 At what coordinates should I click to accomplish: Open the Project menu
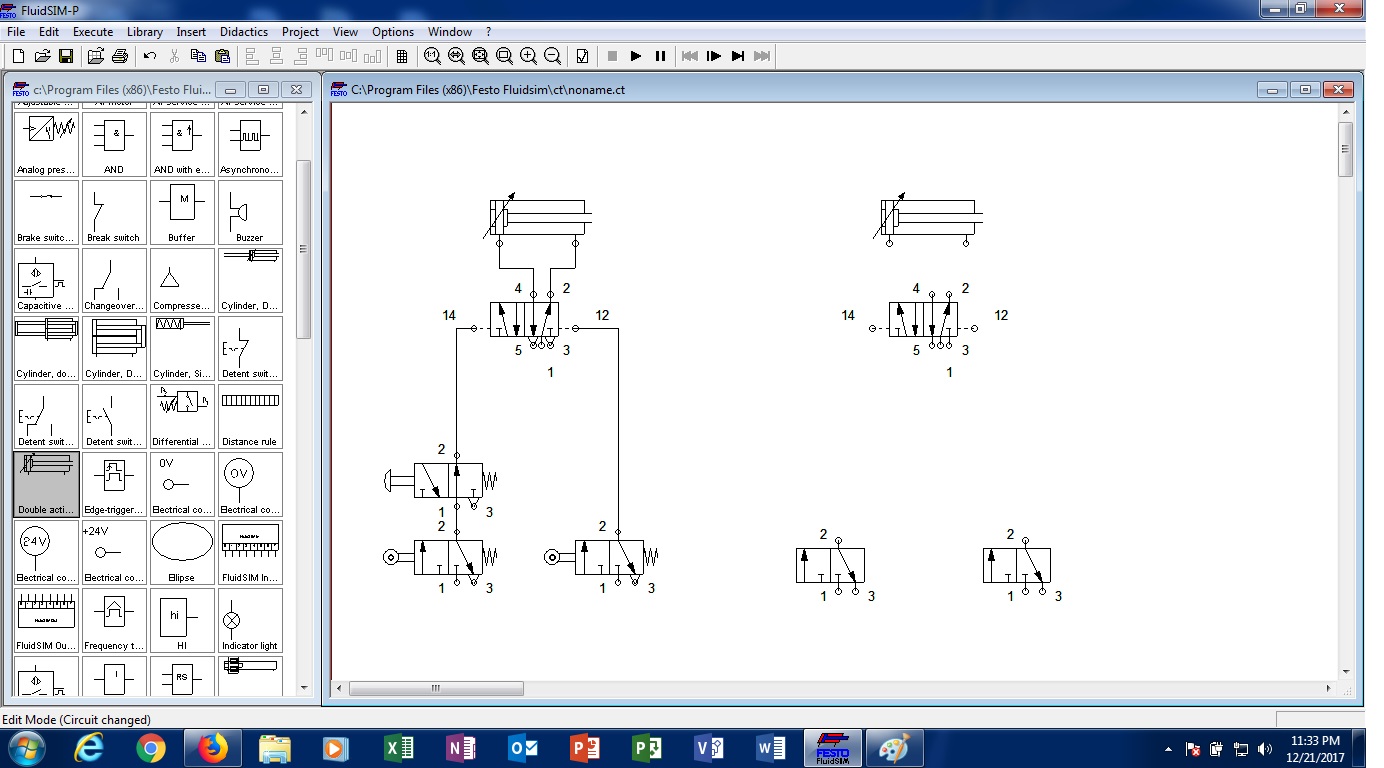(x=301, y=32)
